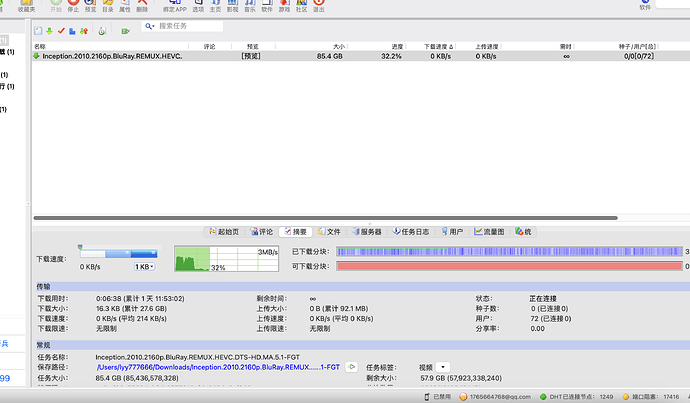The width and height of the screenshot is (690, 403).
Task: Click the phone 已禁用 status bar icon
Action: tap(426, 397)
